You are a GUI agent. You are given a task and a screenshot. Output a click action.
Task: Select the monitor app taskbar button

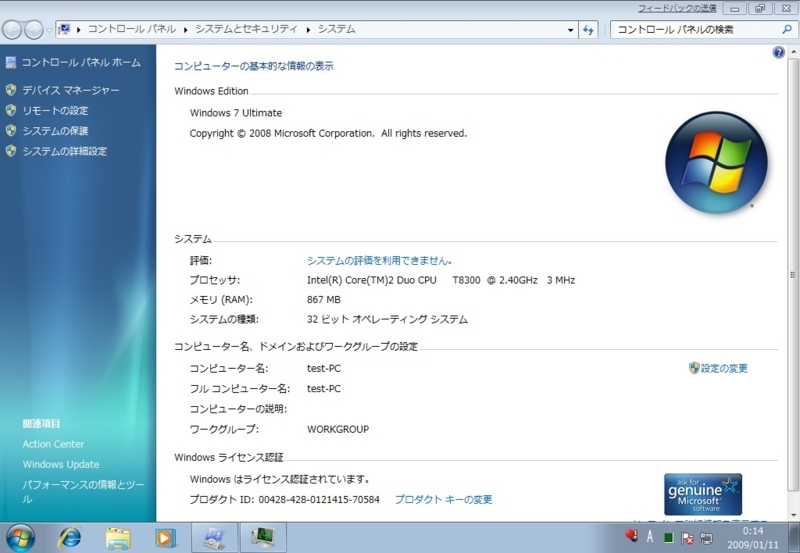tap(263, 538)
